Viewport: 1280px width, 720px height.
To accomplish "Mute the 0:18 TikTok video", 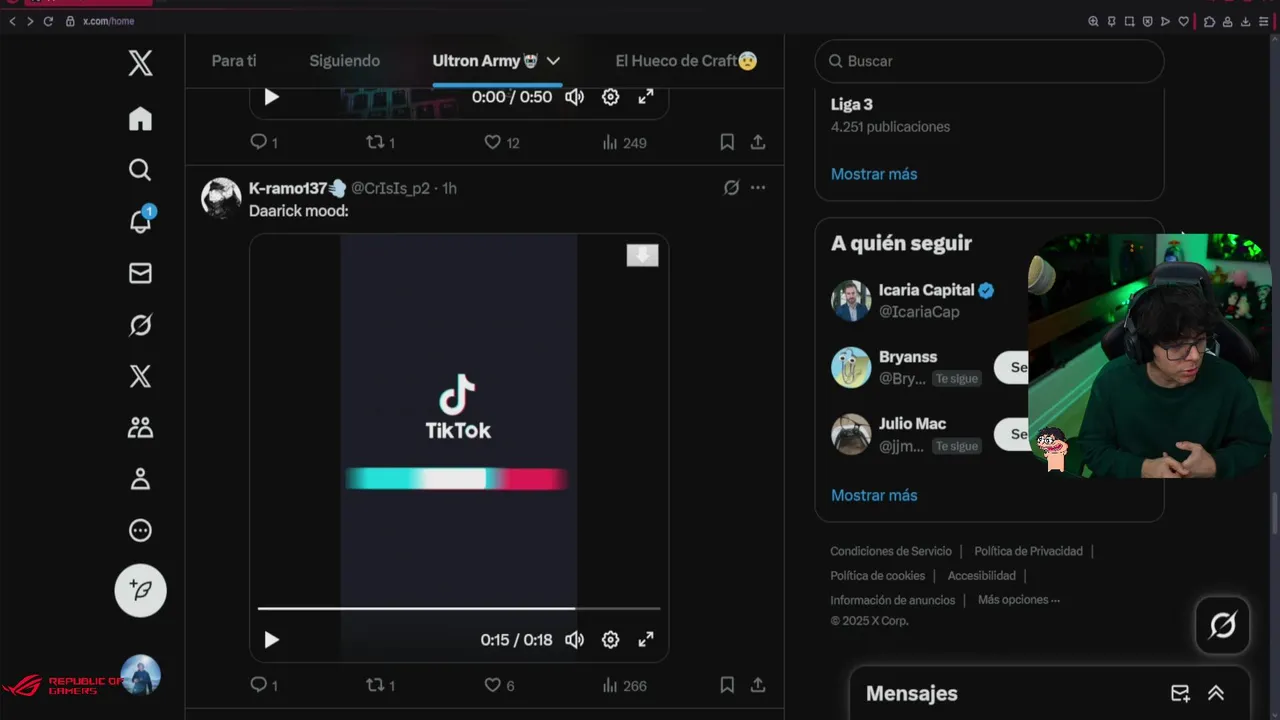I will tap(574, 640).
